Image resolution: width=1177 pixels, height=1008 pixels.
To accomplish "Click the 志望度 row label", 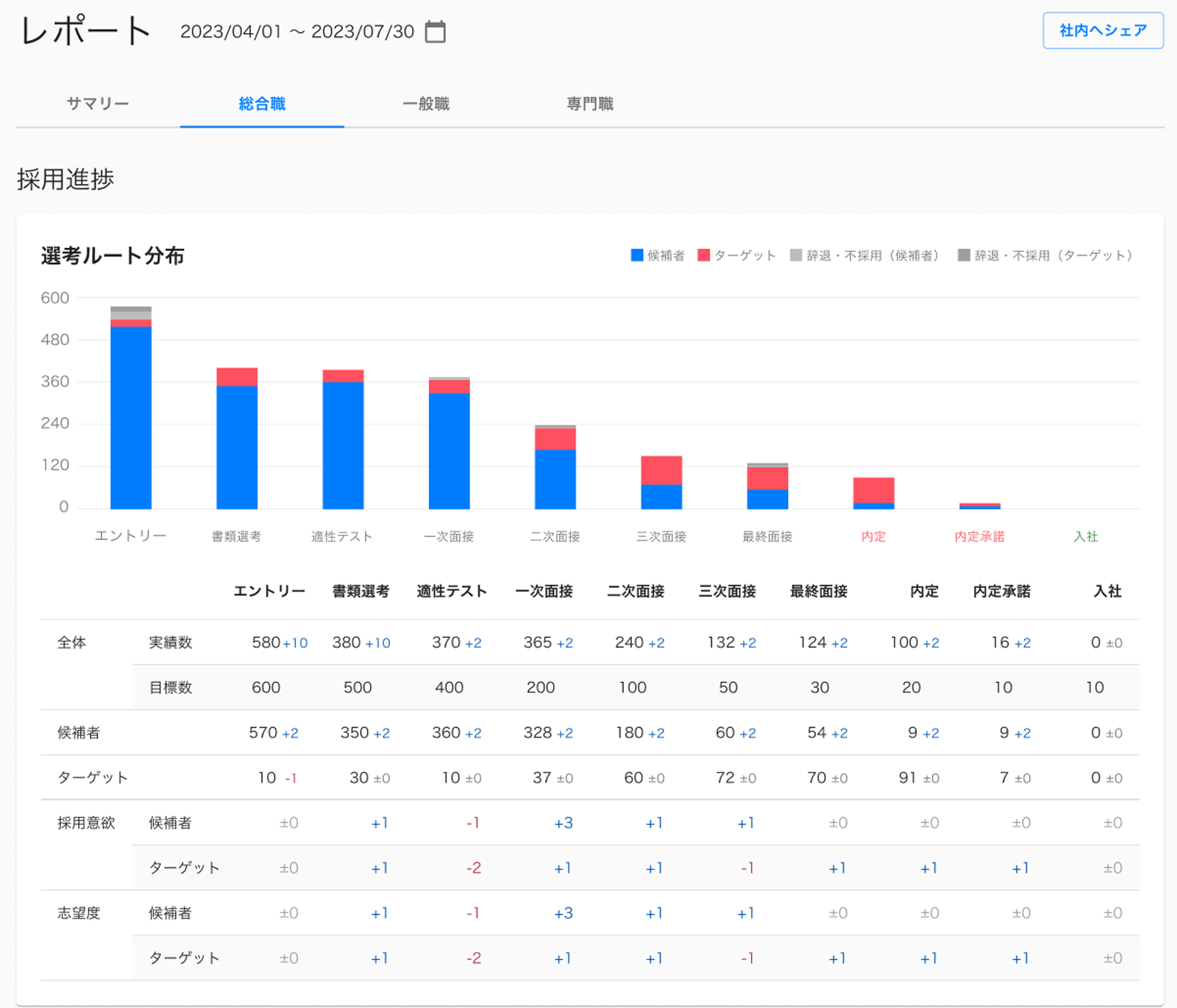I will tap(79, 913).
